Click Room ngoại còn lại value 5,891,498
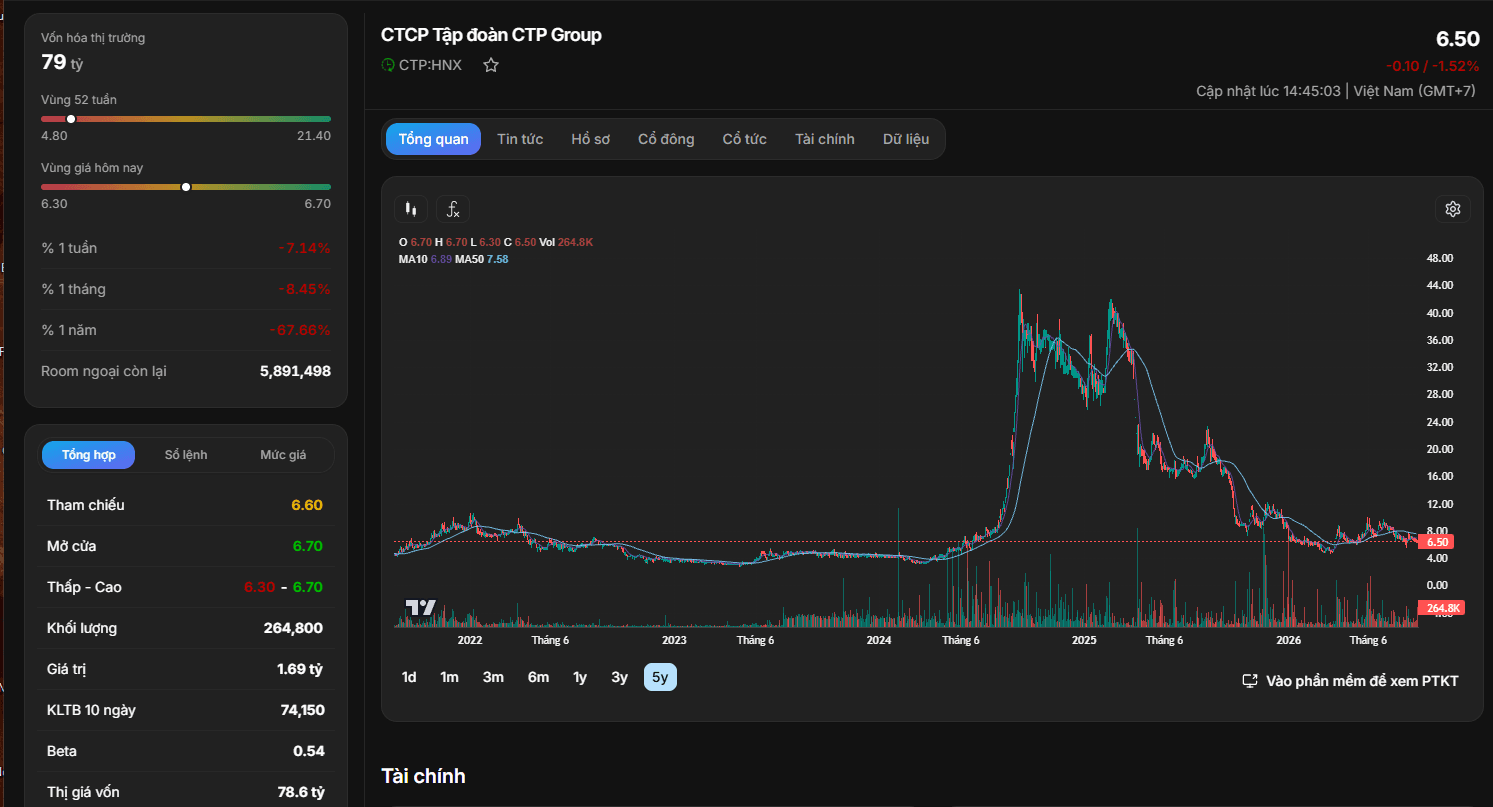This screenshot has height=807, width=1493. [x=295, y=371]
